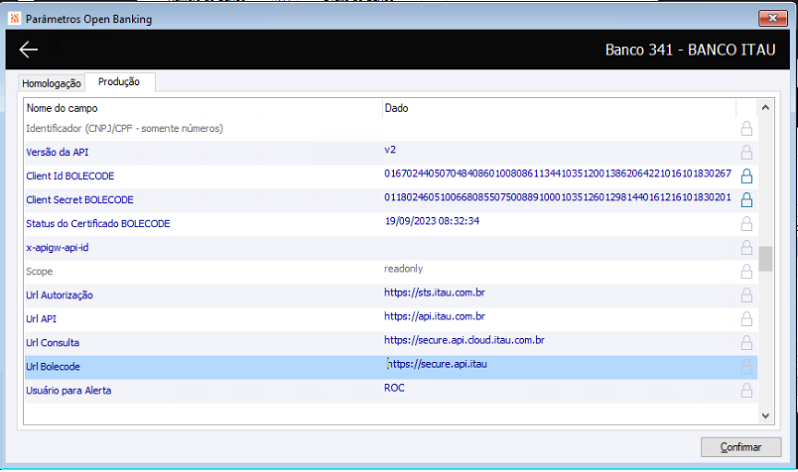Select the Url Bolecode label
798x472 pixels.
click(x=53, y=367)
